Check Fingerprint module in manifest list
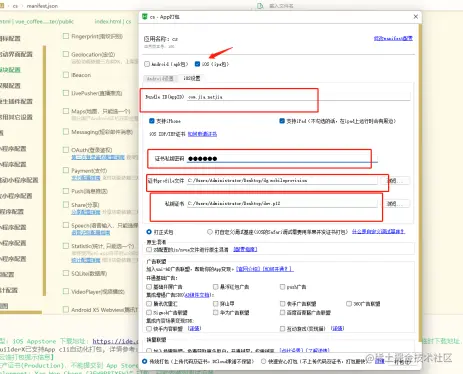Viewport: 463px width, 374px height. pos(66,36)
